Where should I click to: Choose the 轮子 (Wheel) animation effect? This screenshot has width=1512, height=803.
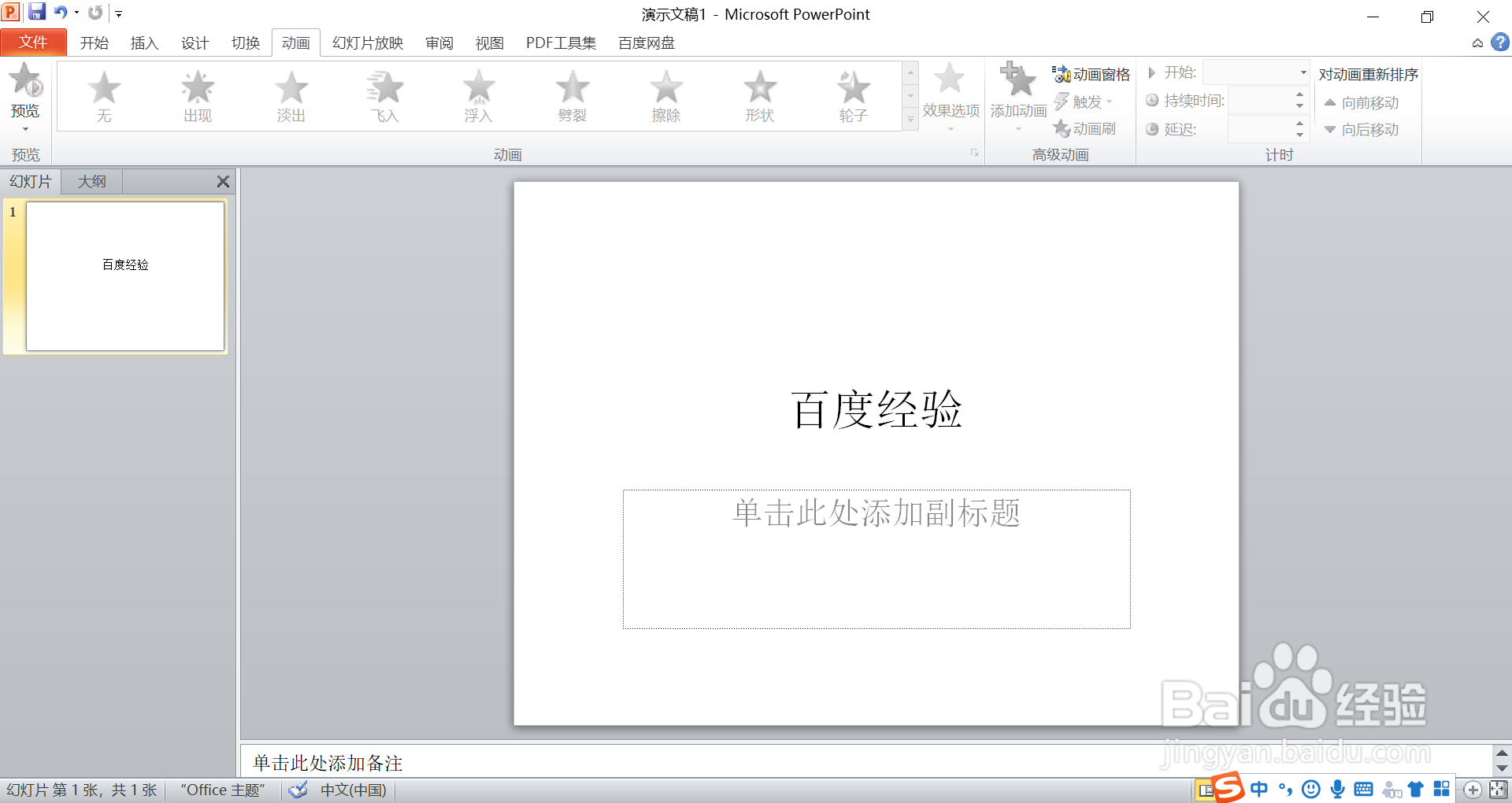click(853, 94)
